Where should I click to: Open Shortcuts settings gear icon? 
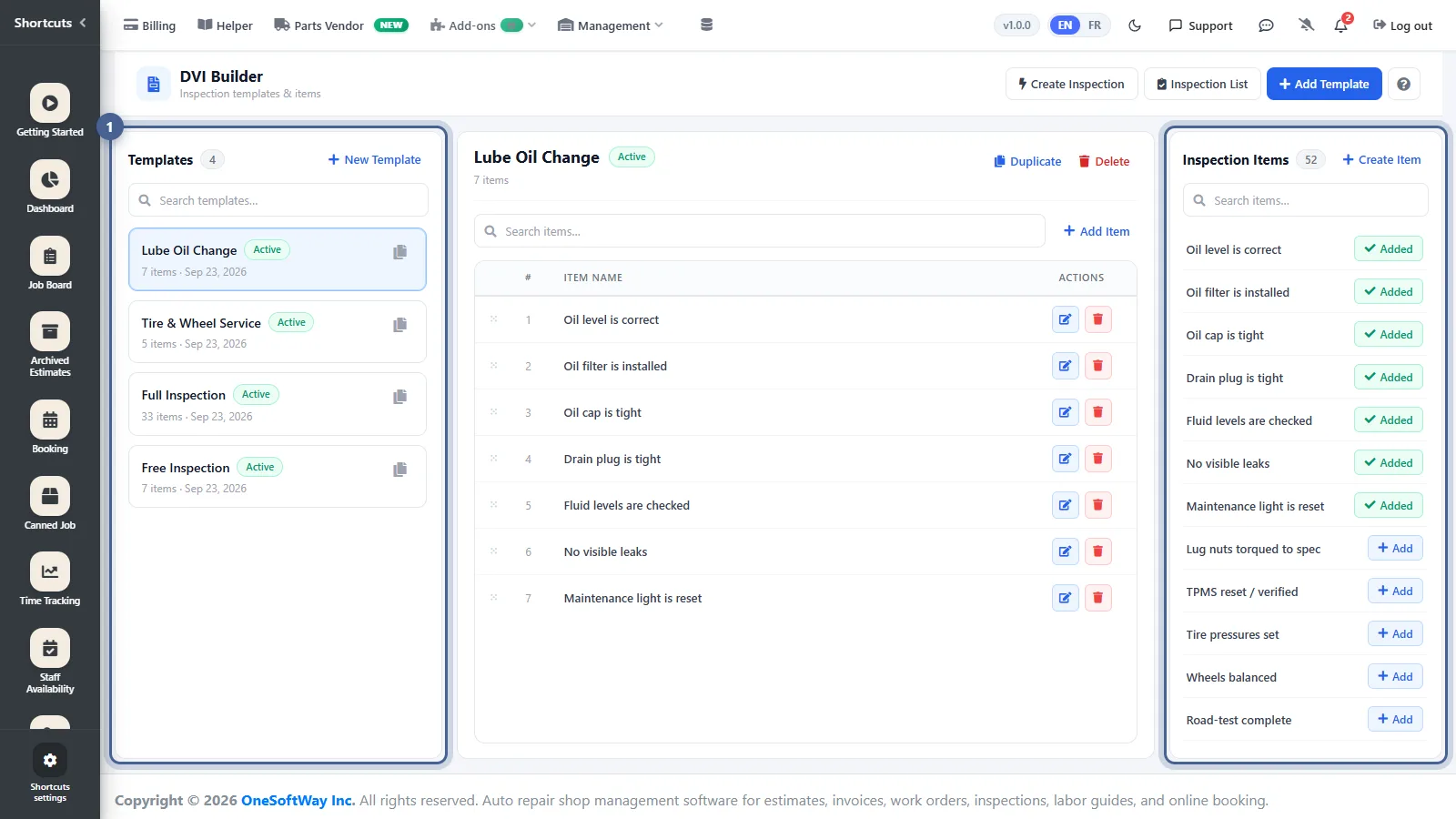coord(50,760)
